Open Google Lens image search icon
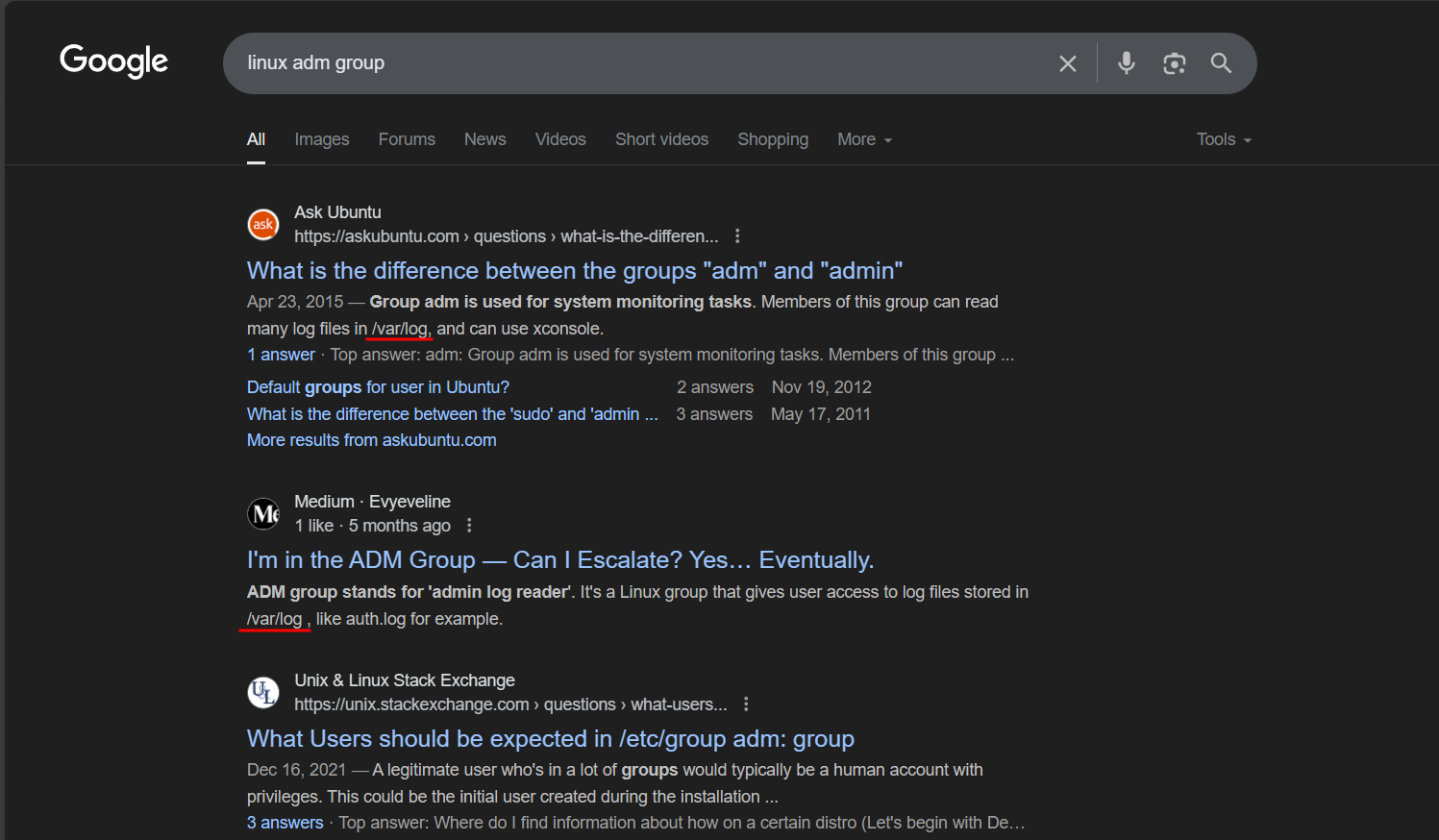Image resolution: width=1439 pixels, height=840 pixels. 1174,63
